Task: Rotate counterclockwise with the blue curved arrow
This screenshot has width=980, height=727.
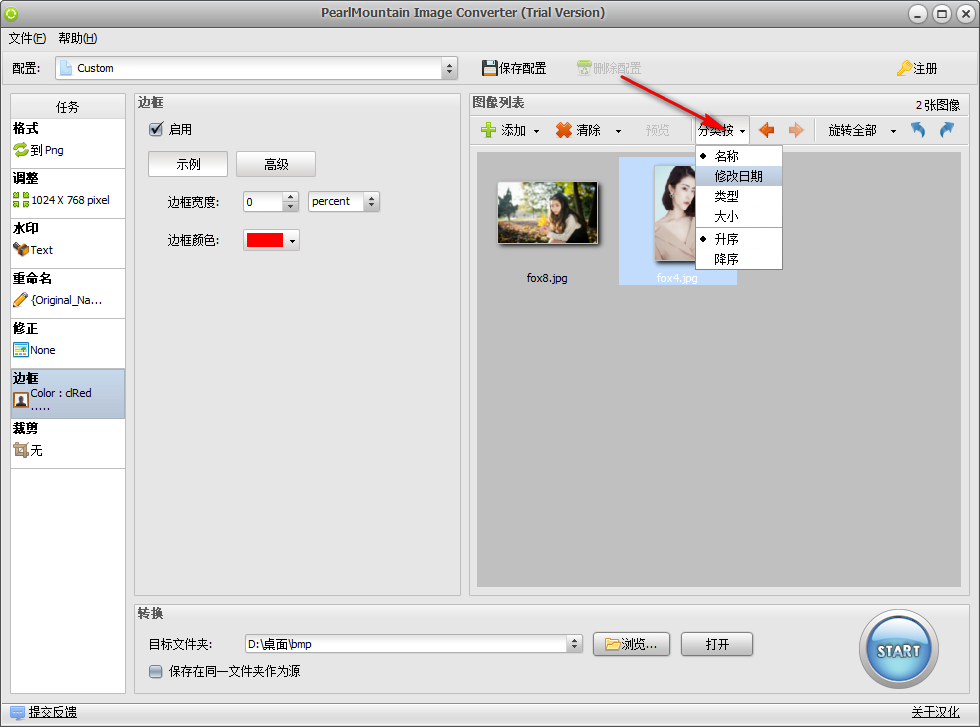Action: point(918,130)
